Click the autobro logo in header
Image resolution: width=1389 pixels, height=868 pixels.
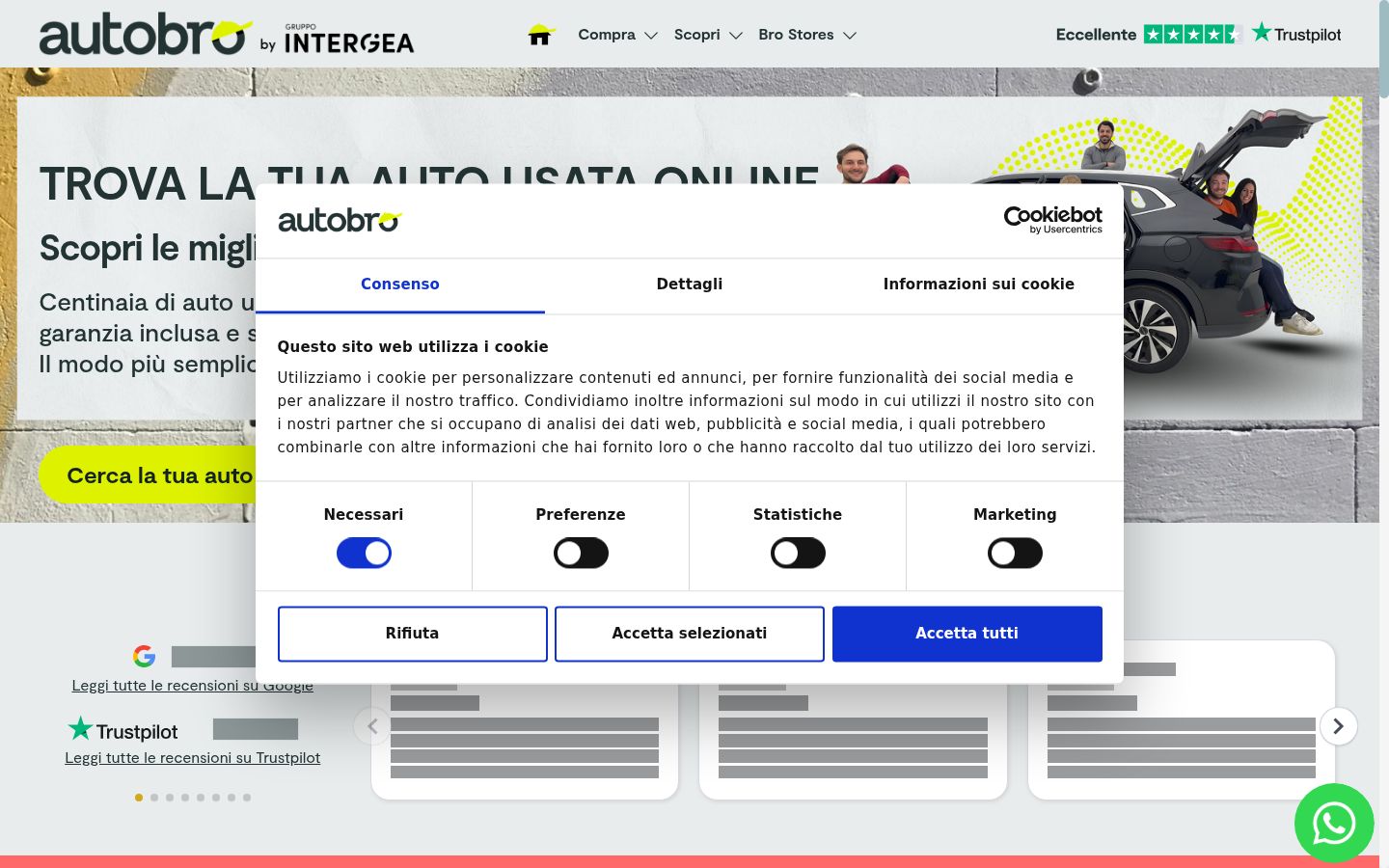pos(145,35)
